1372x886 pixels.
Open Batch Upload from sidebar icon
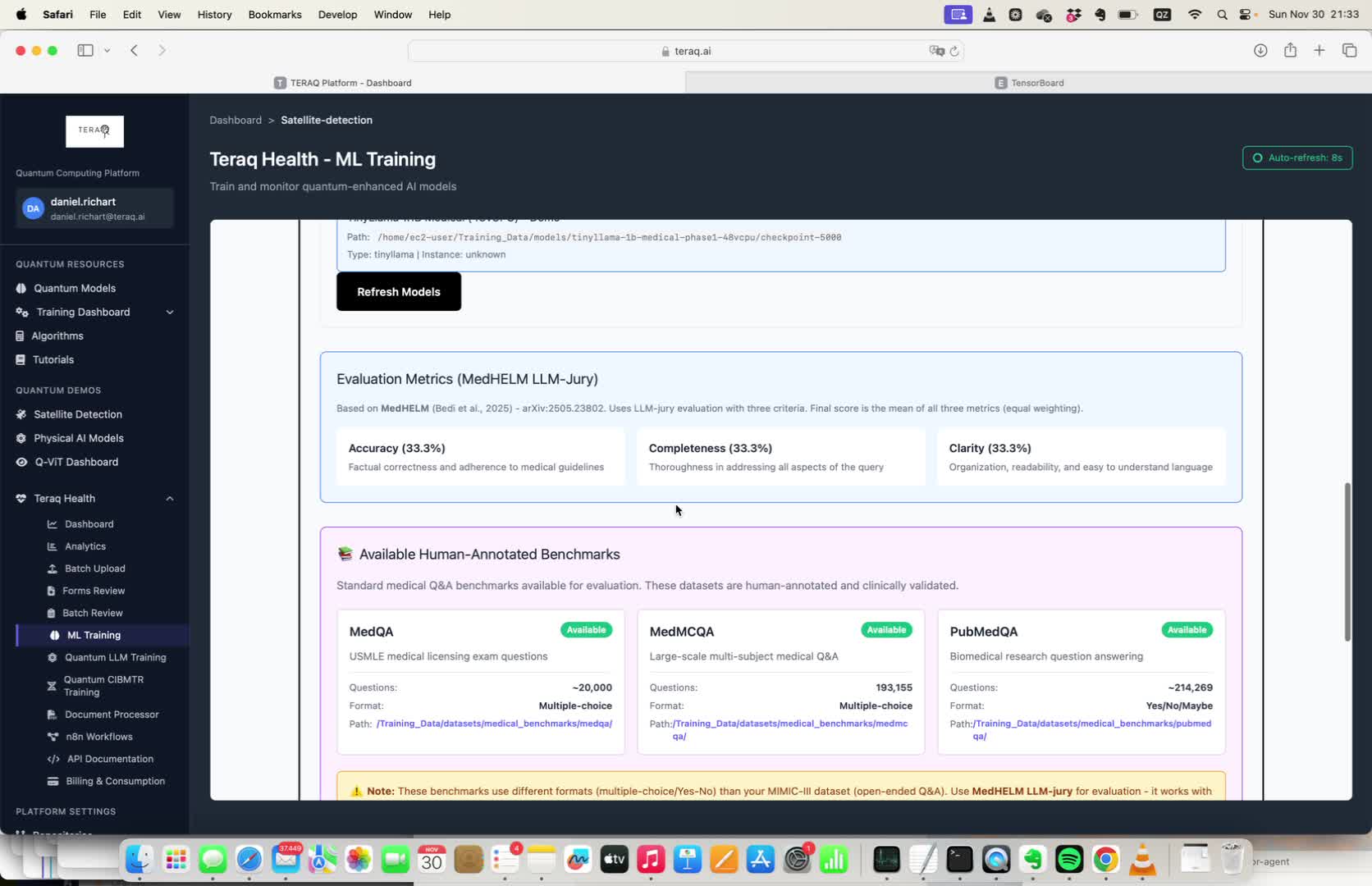pyautogui.click(x=53, y=569)
